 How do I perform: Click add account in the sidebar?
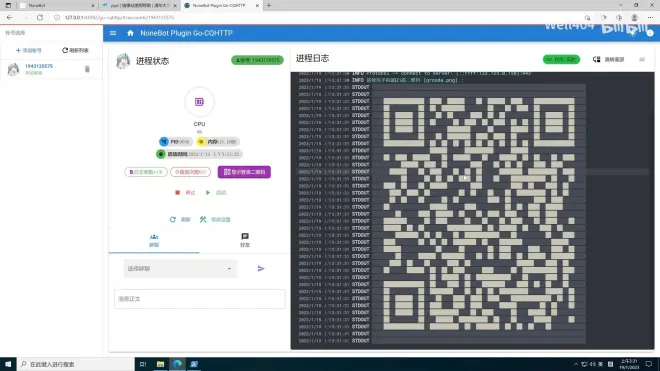point(29,50)
